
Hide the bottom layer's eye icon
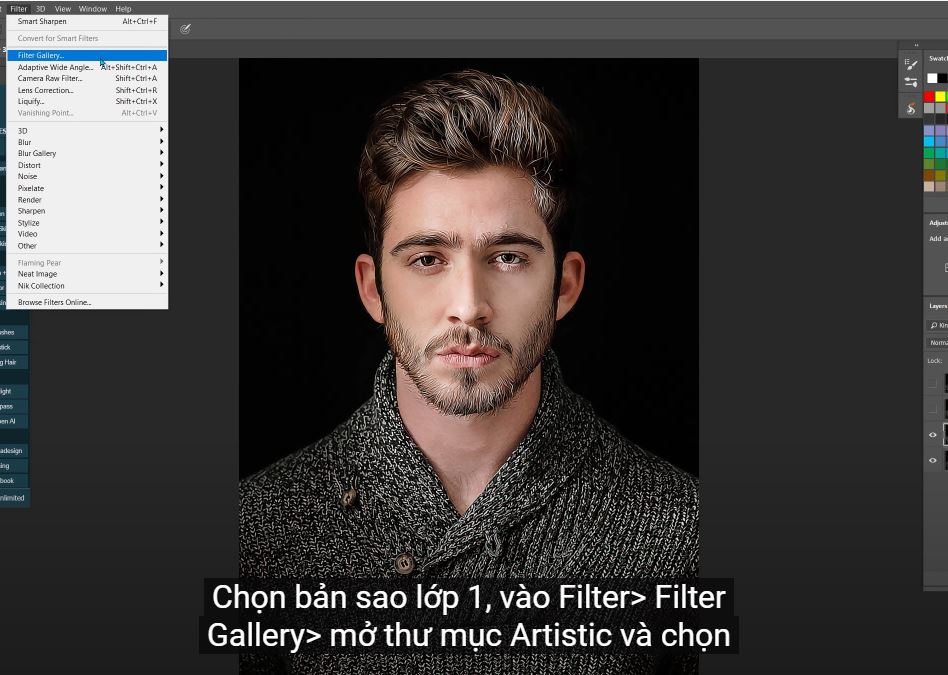(932, 460)
